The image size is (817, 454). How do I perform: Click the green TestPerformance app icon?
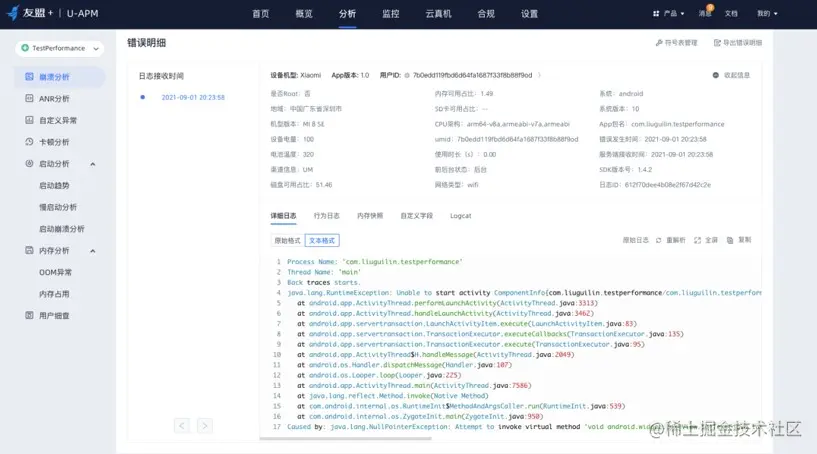[x=24, y=48]
